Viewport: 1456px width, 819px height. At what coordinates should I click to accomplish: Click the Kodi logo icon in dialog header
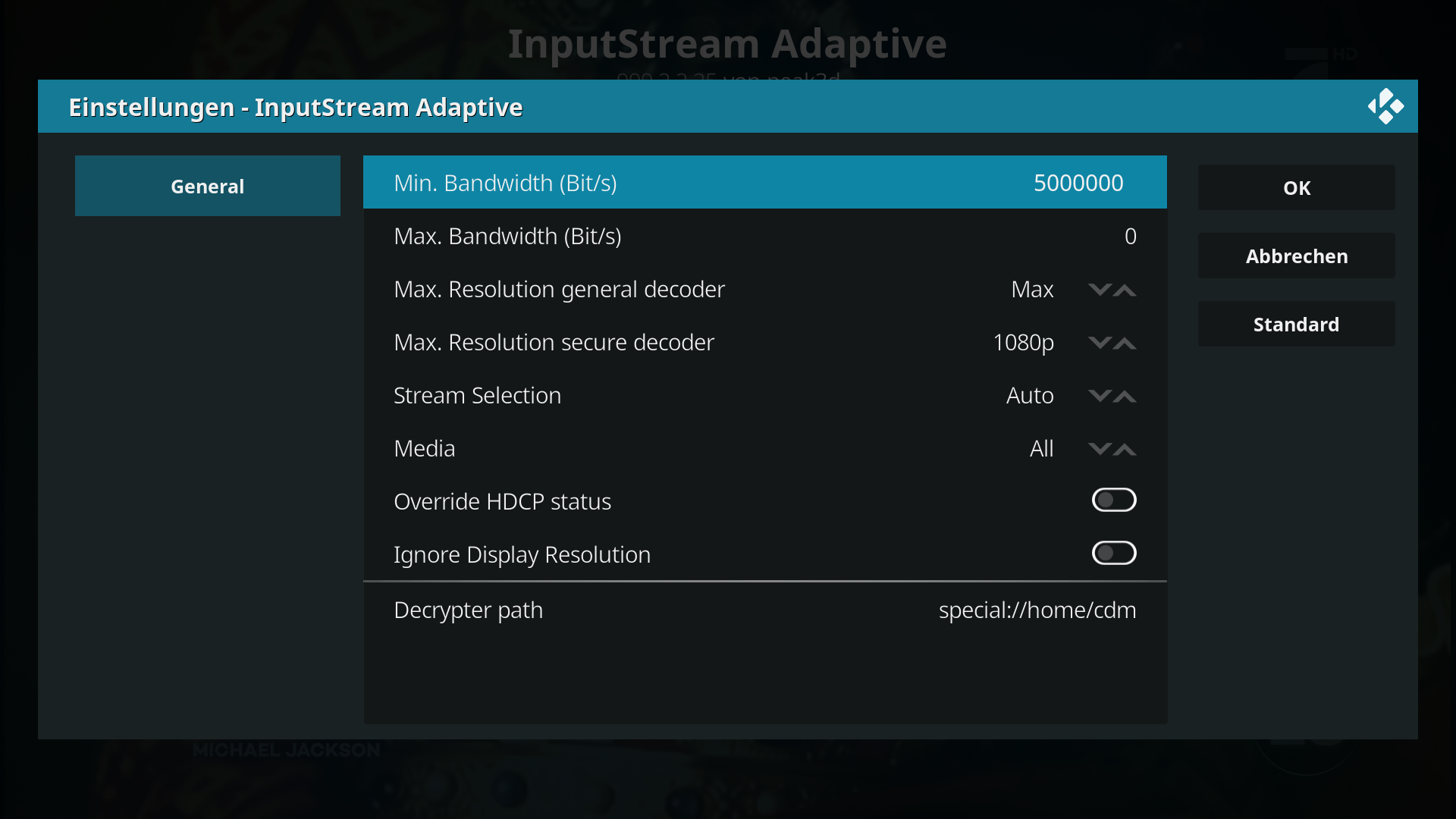(x=1385, y=107)
